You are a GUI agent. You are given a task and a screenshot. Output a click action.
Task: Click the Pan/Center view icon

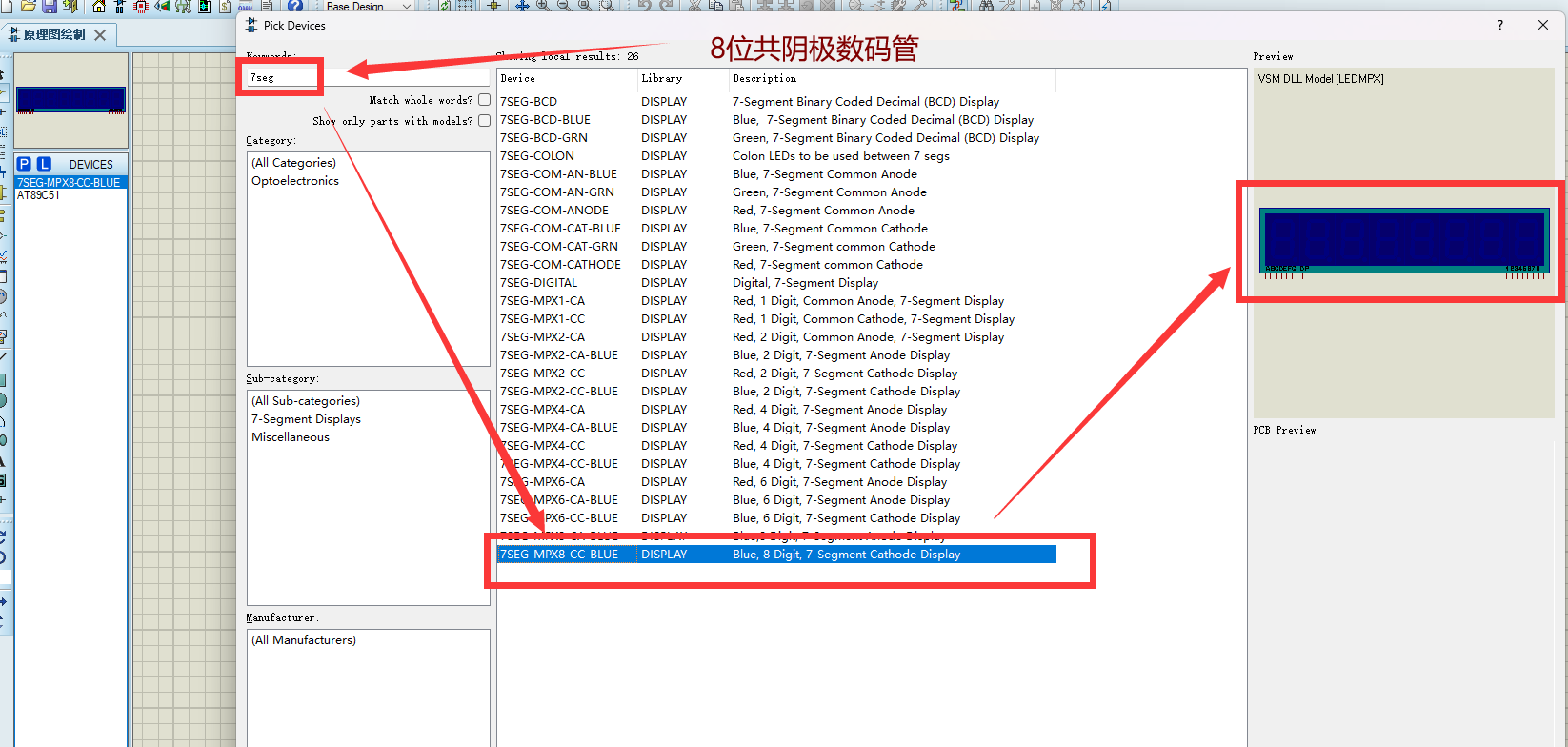click(x=522, y=6)
